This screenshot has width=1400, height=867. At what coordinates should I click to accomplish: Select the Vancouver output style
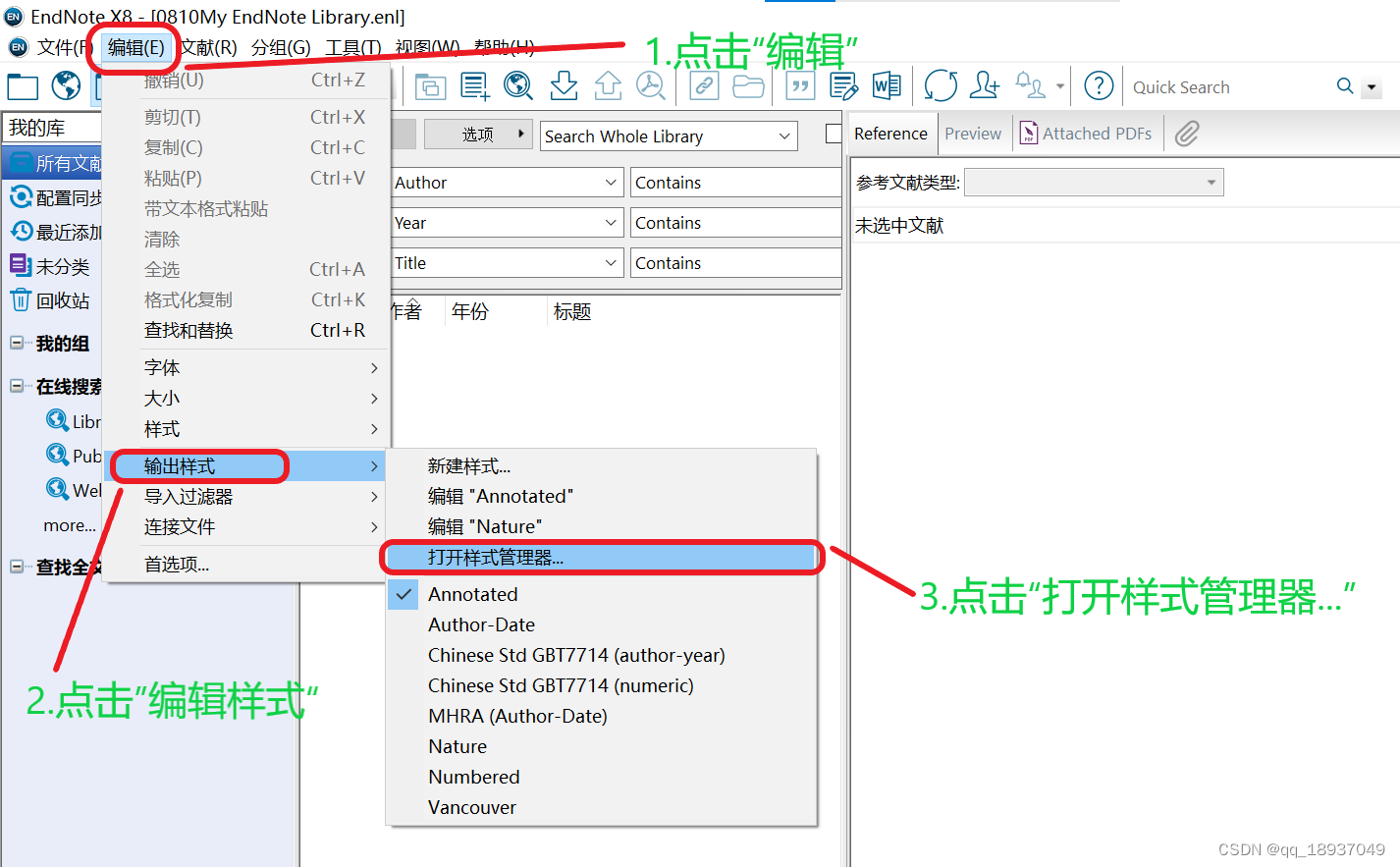coord(601,808)
